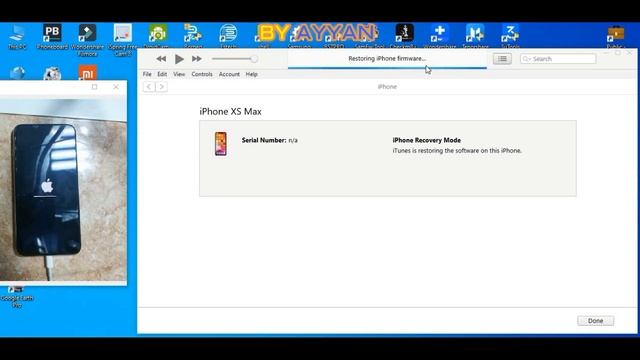This screenshot has width=640, height=360.
Task: Open the Google Earth Pro desktop shortcut
Action: point(16,297)
